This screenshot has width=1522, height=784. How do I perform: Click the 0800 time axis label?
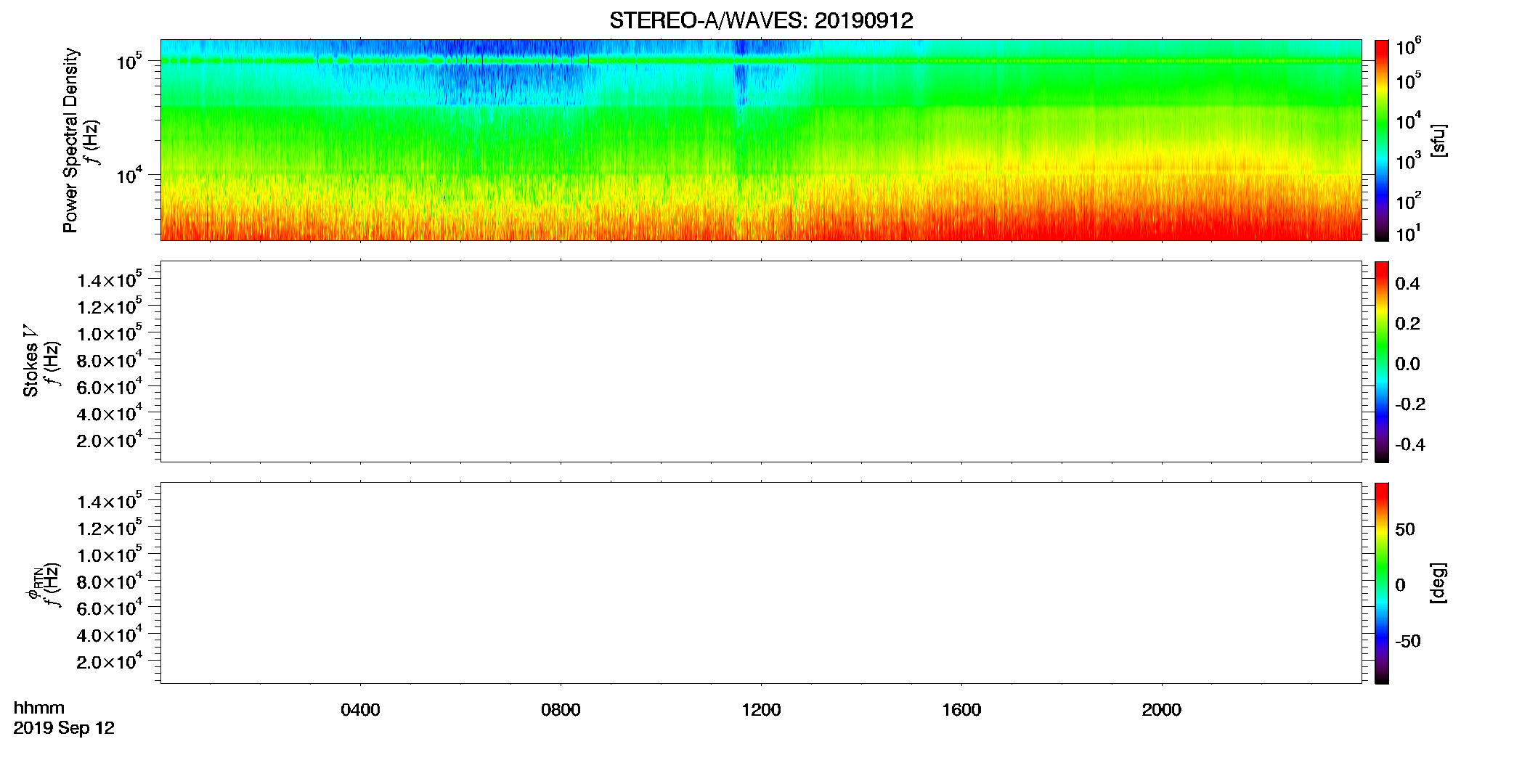tap(561, 710)
